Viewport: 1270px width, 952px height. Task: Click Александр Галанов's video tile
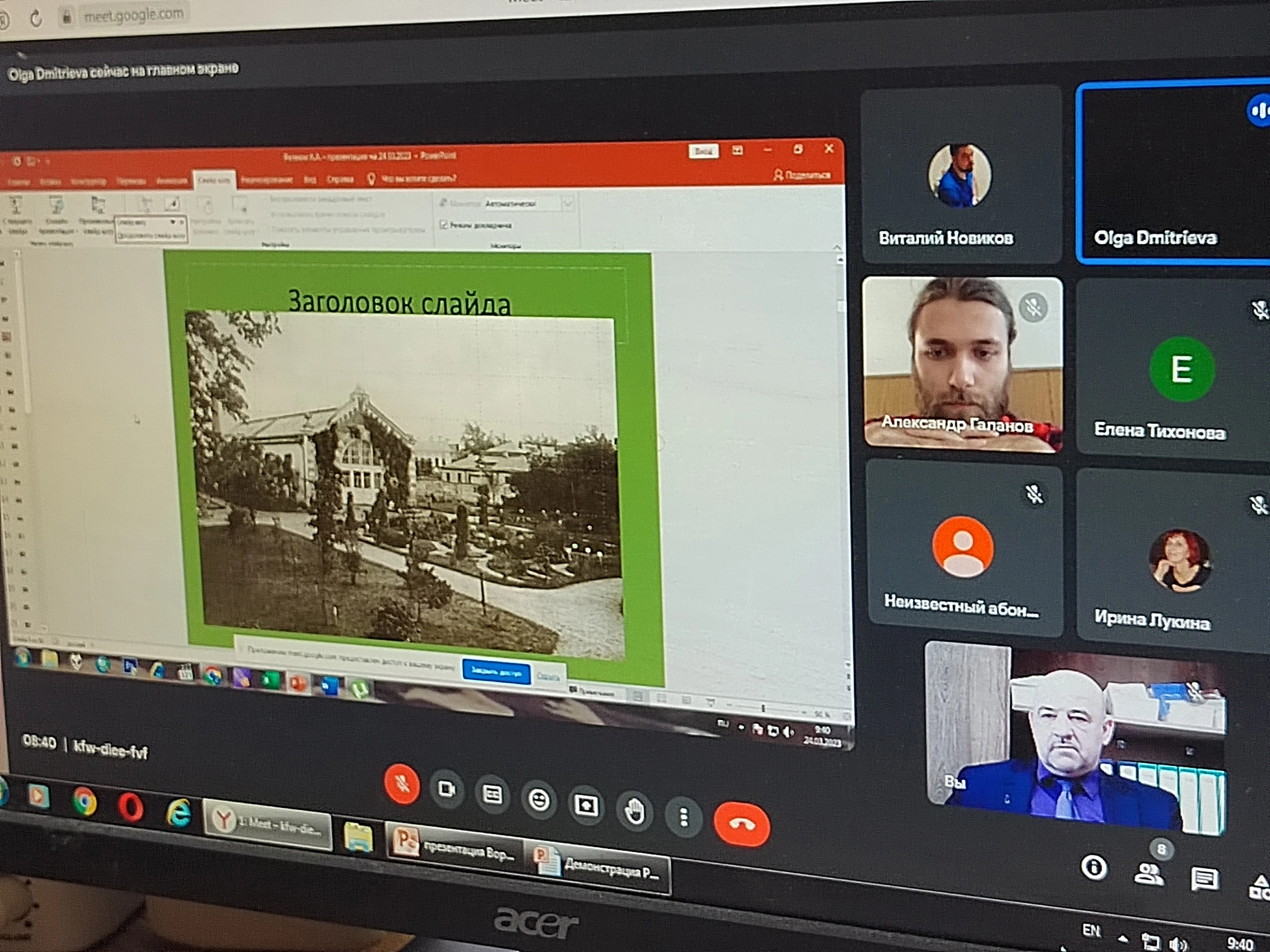(962, 364)
